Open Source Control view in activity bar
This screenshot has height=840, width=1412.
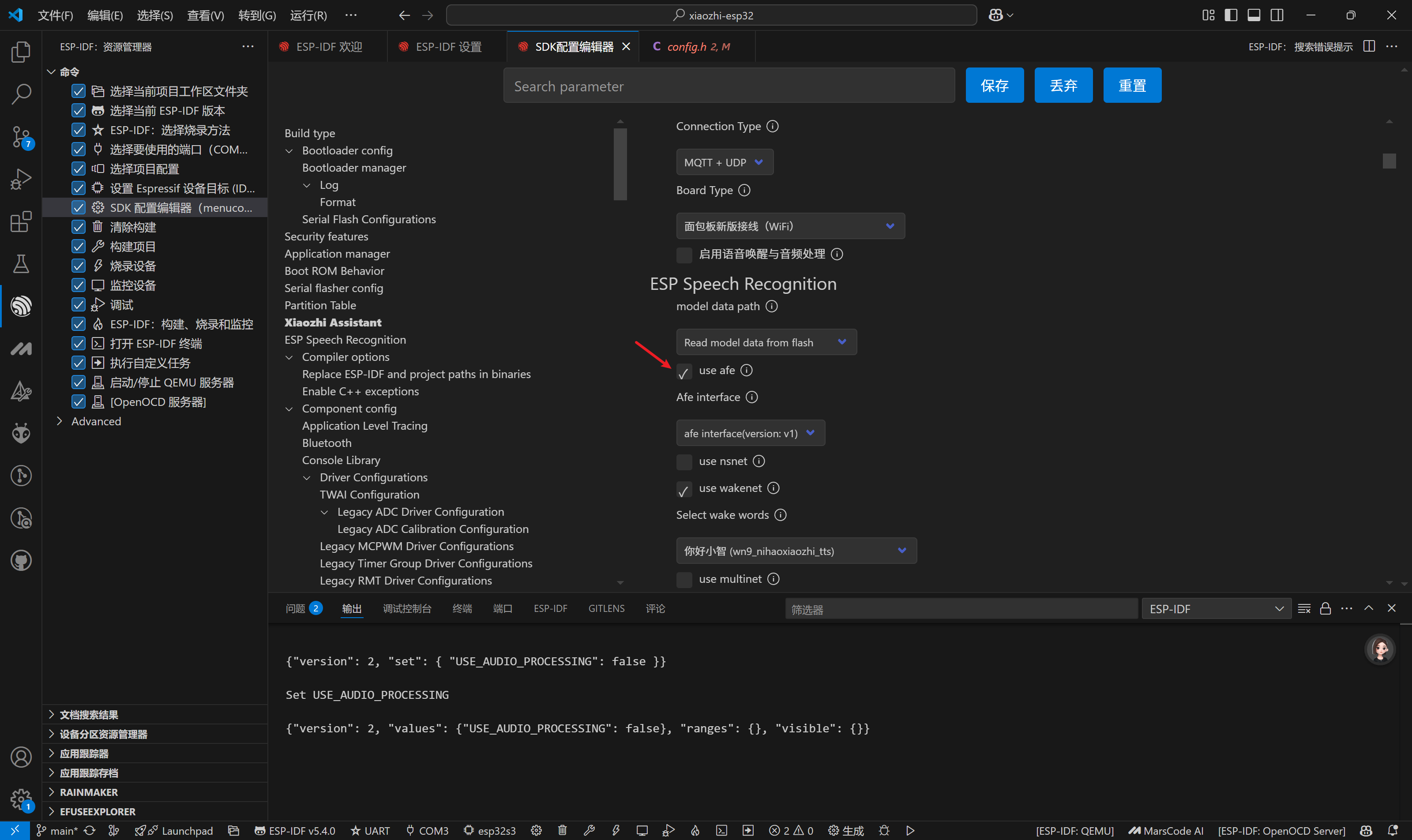tap(21, 136)
